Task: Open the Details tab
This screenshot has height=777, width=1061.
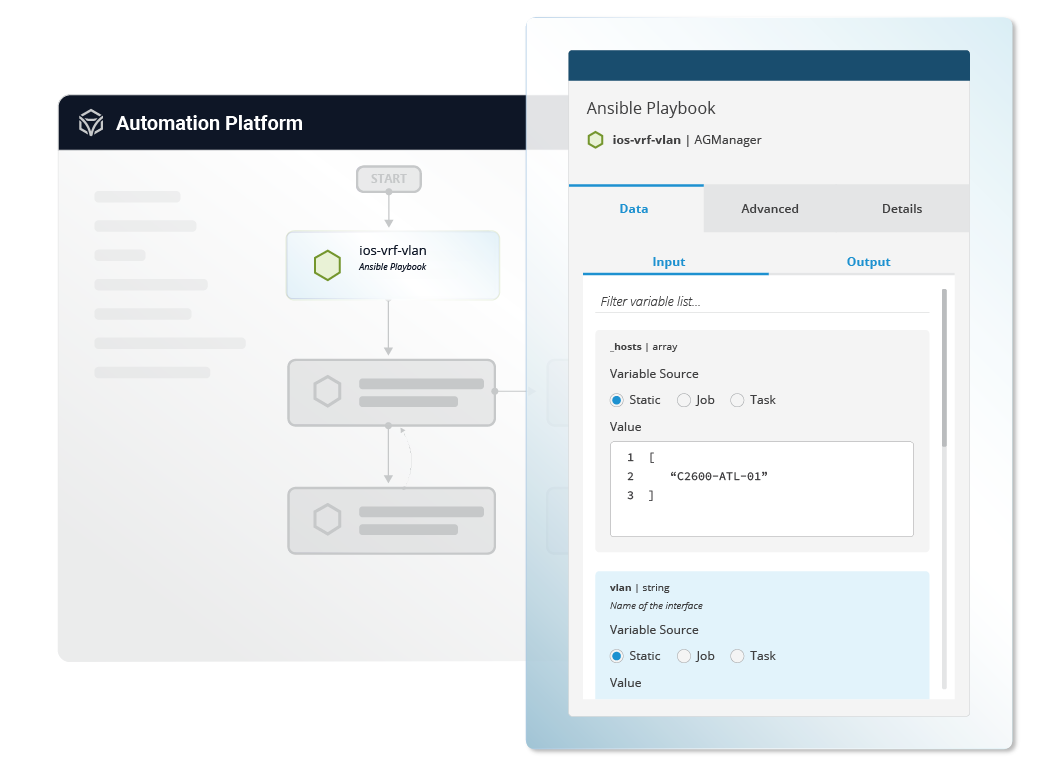Action: 901,209
